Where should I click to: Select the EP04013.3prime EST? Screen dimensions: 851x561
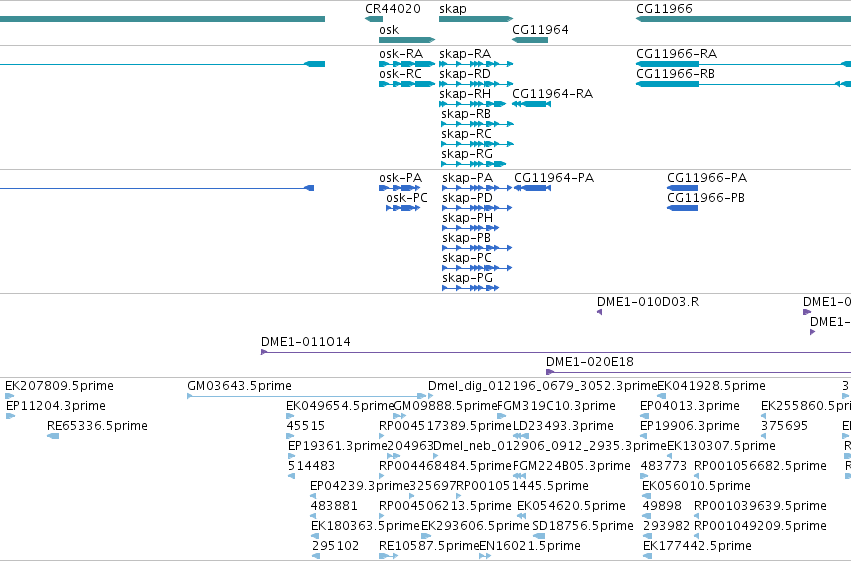pos(643,416)
